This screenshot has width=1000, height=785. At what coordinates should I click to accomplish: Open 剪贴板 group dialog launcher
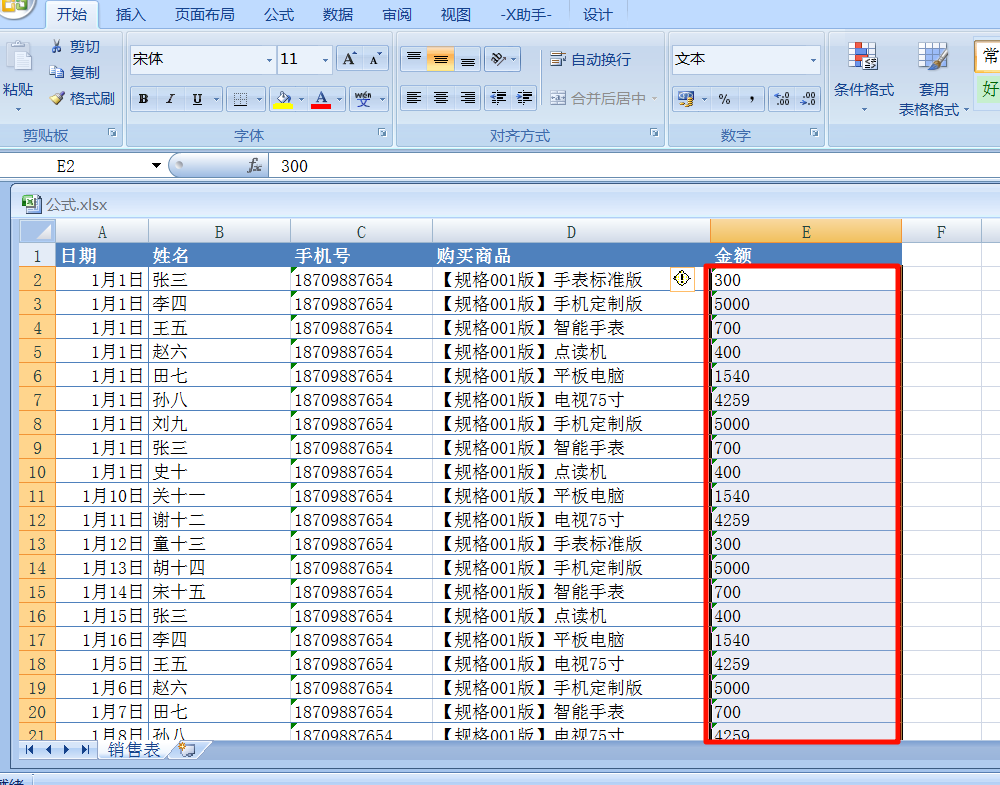tap(112, 133)
